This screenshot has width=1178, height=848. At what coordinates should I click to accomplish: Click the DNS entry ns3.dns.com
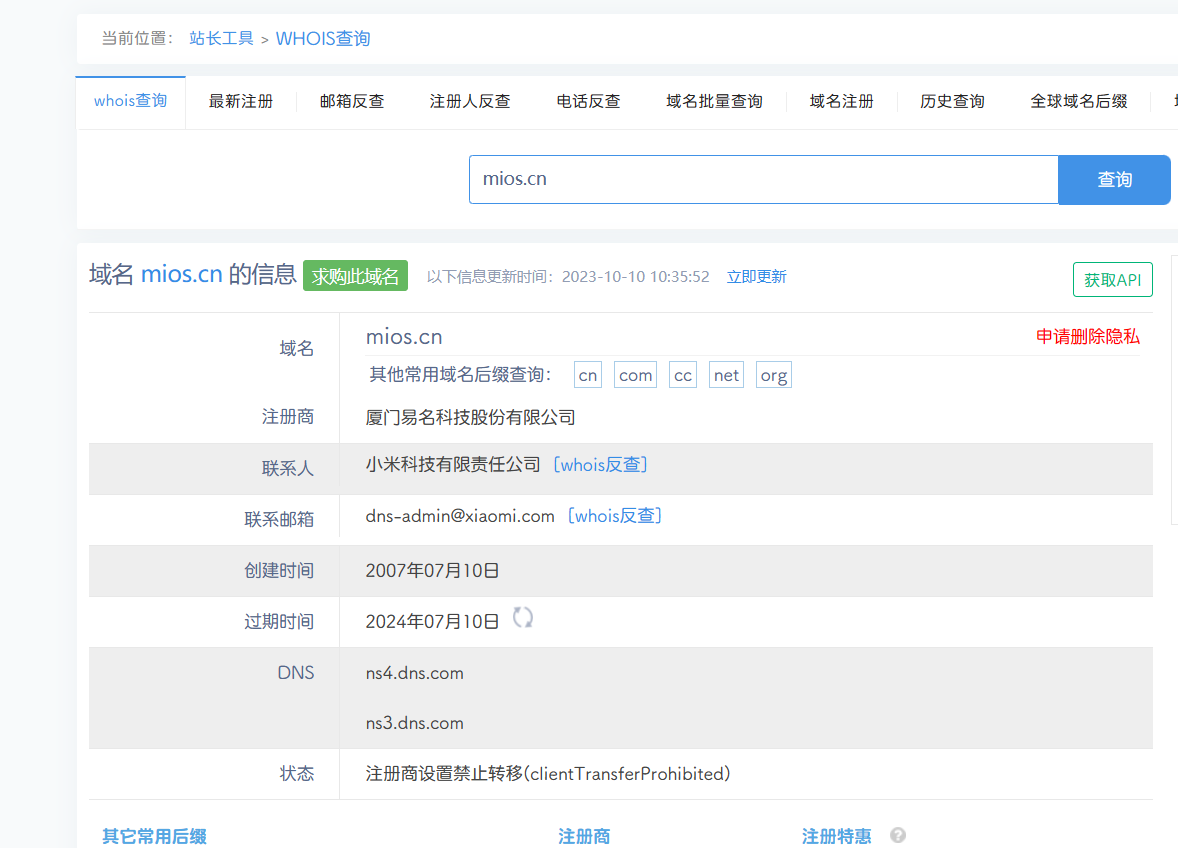coord(415,723)
